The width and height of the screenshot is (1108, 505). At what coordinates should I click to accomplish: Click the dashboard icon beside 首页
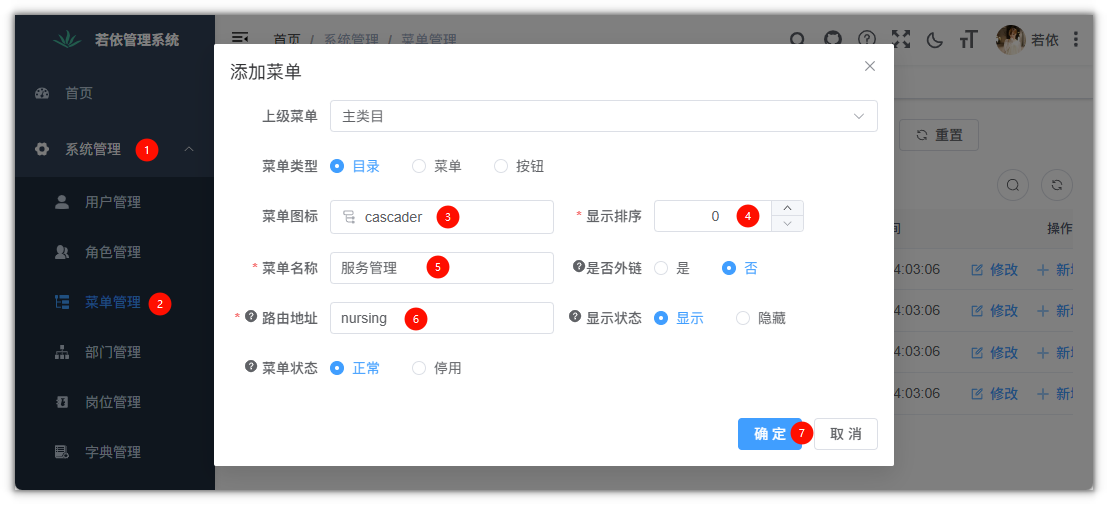pos(42,93)
